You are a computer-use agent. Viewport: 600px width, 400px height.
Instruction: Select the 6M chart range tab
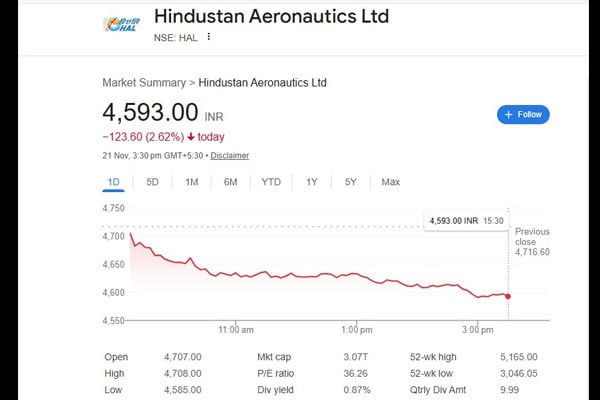(230, 182)
